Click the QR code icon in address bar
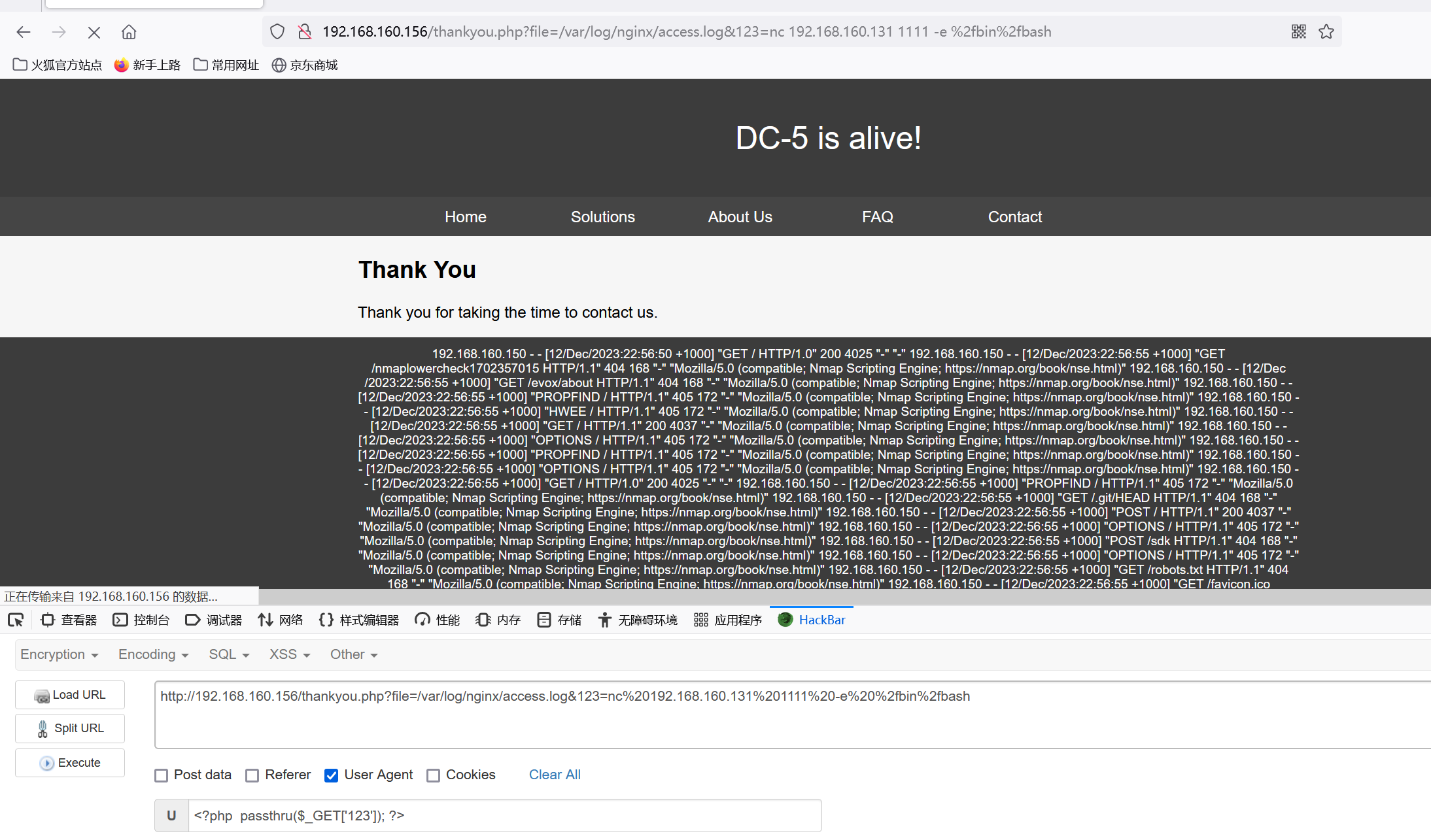 coord(1299,31)
